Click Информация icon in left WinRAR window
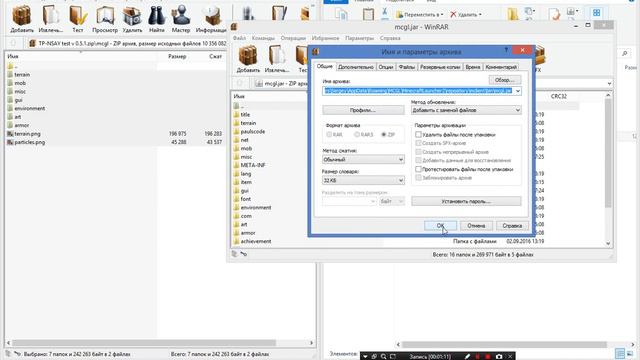Screen dimensions: 640x360 tap(211, 17)
